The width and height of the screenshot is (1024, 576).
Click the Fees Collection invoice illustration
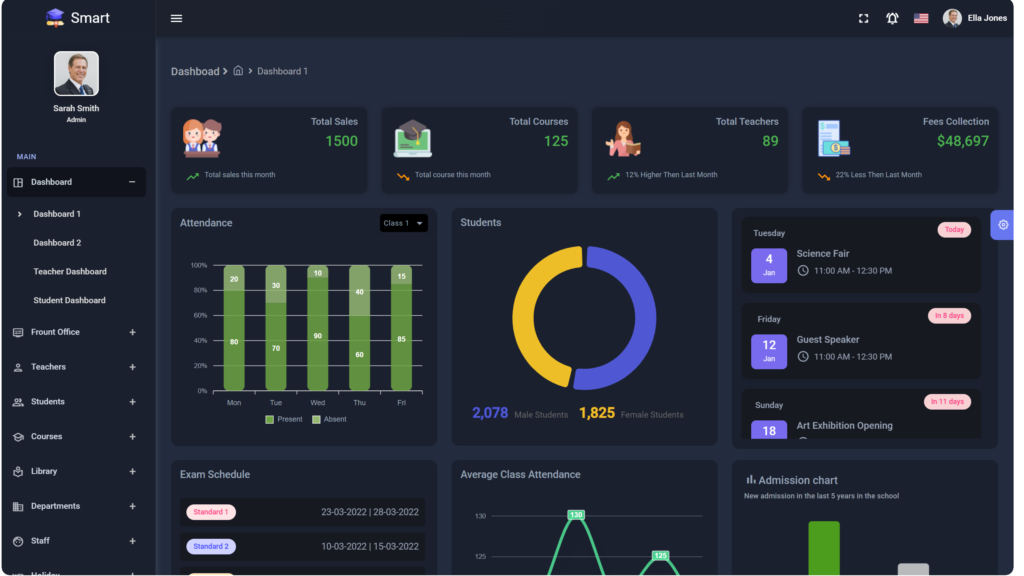pyautogui.click(x=834, y=138)
